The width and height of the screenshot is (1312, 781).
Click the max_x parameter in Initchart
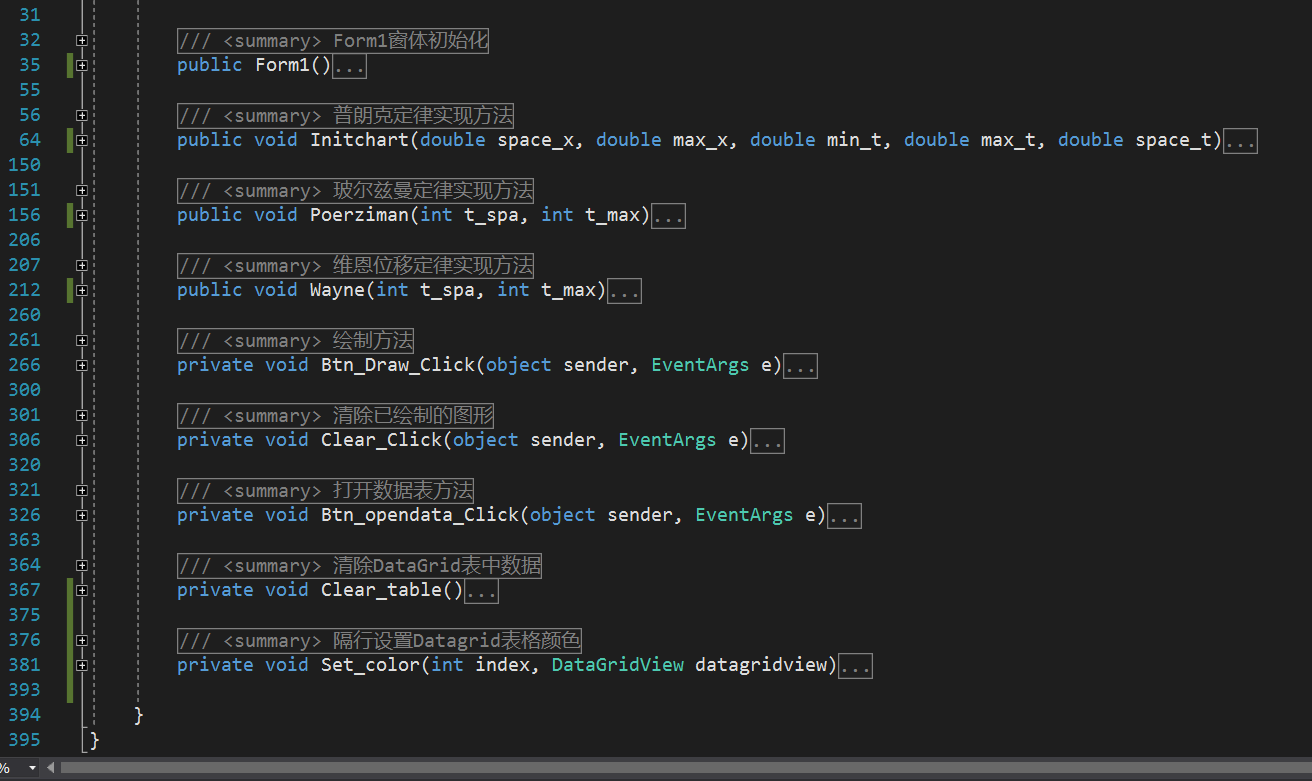click(x=700, y=140)
